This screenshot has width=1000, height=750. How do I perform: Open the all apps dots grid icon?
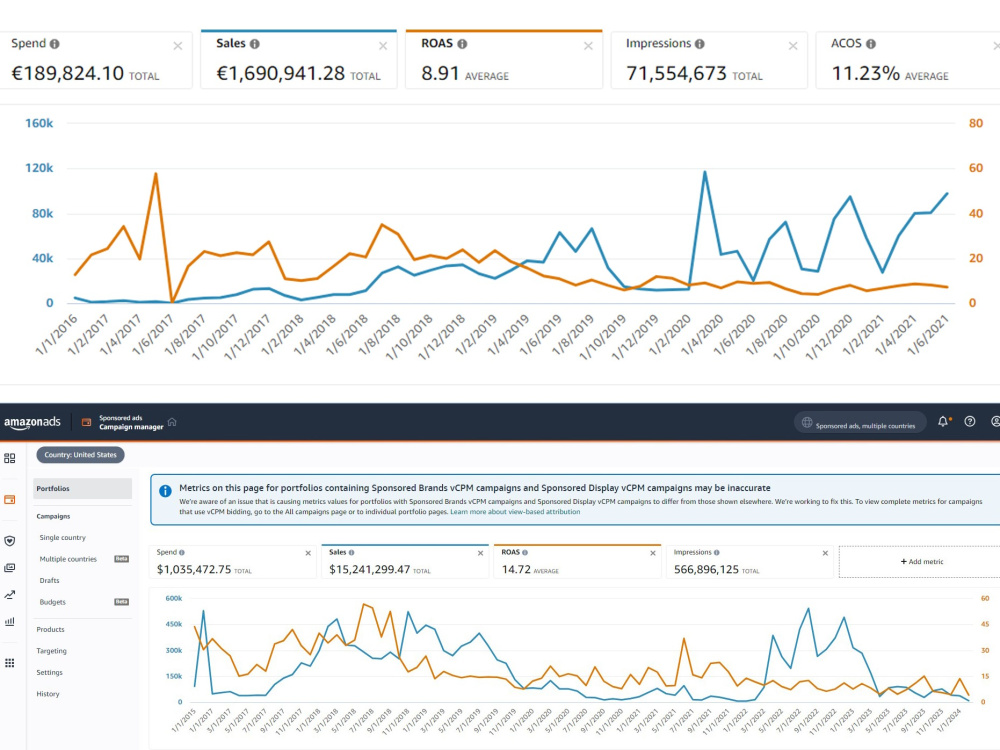point(10,663)
